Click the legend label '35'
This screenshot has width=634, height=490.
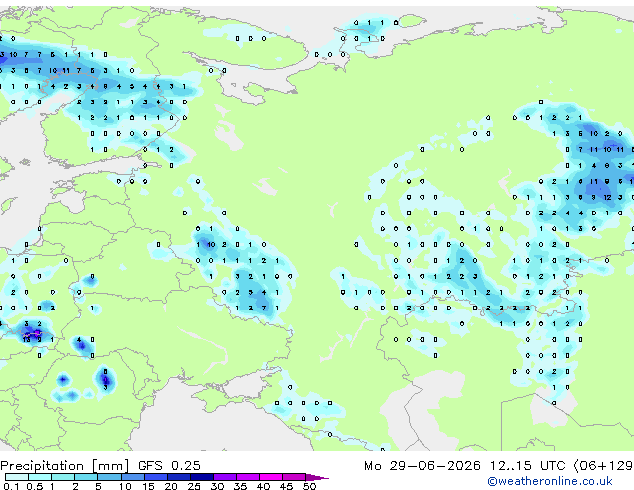pyautogui.click(x=240, y=486)
